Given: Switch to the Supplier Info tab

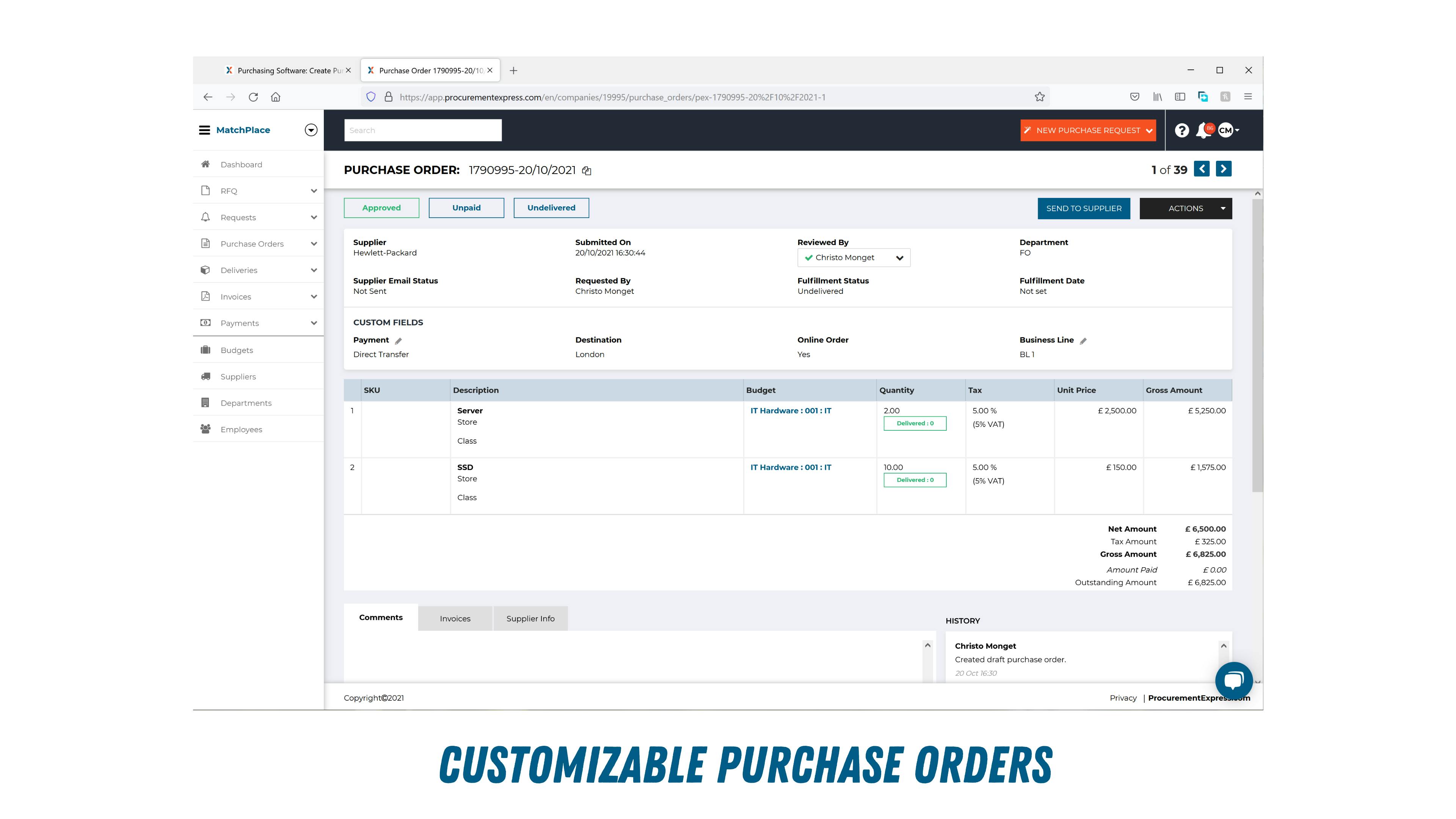Looking at the screenshot, I should pyautogui.click(x=530, y=618).
